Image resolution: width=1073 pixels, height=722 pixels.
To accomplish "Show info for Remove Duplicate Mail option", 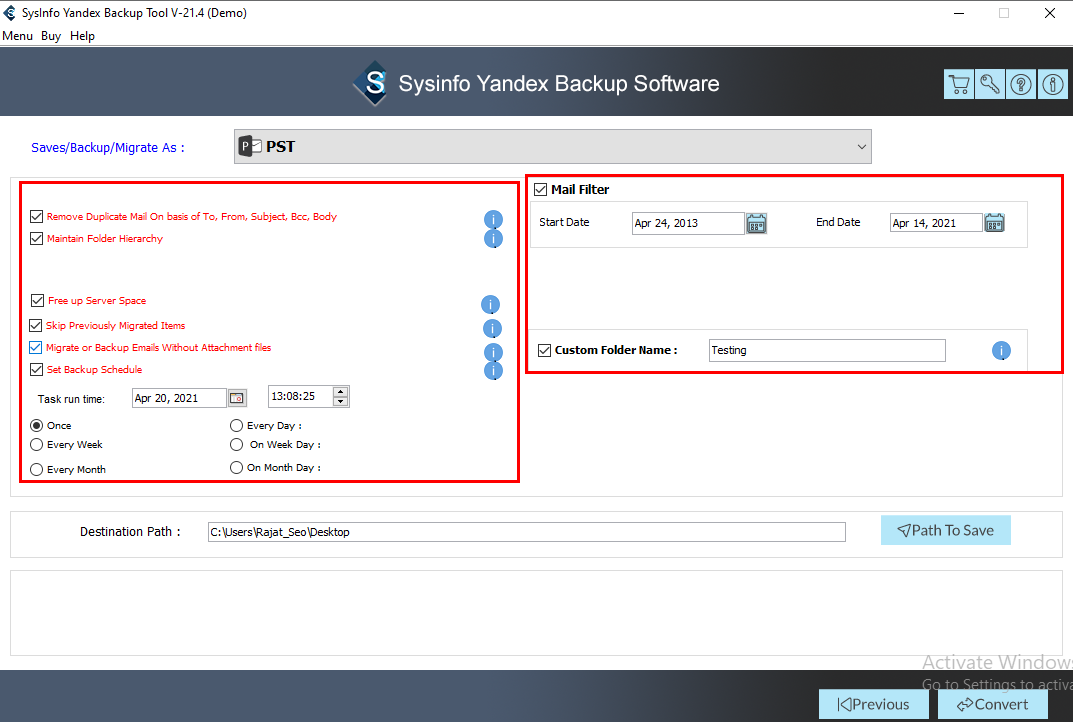I will 493,219.
